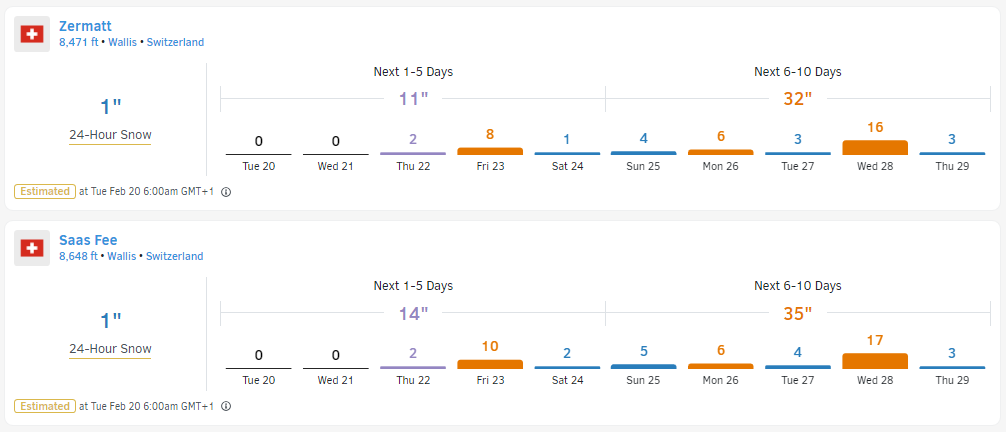The height and width of the screenshot is (432, 1006).
Task: Click the Swiss flag icon beside Zermatt
Action: [x=33, y=35]
